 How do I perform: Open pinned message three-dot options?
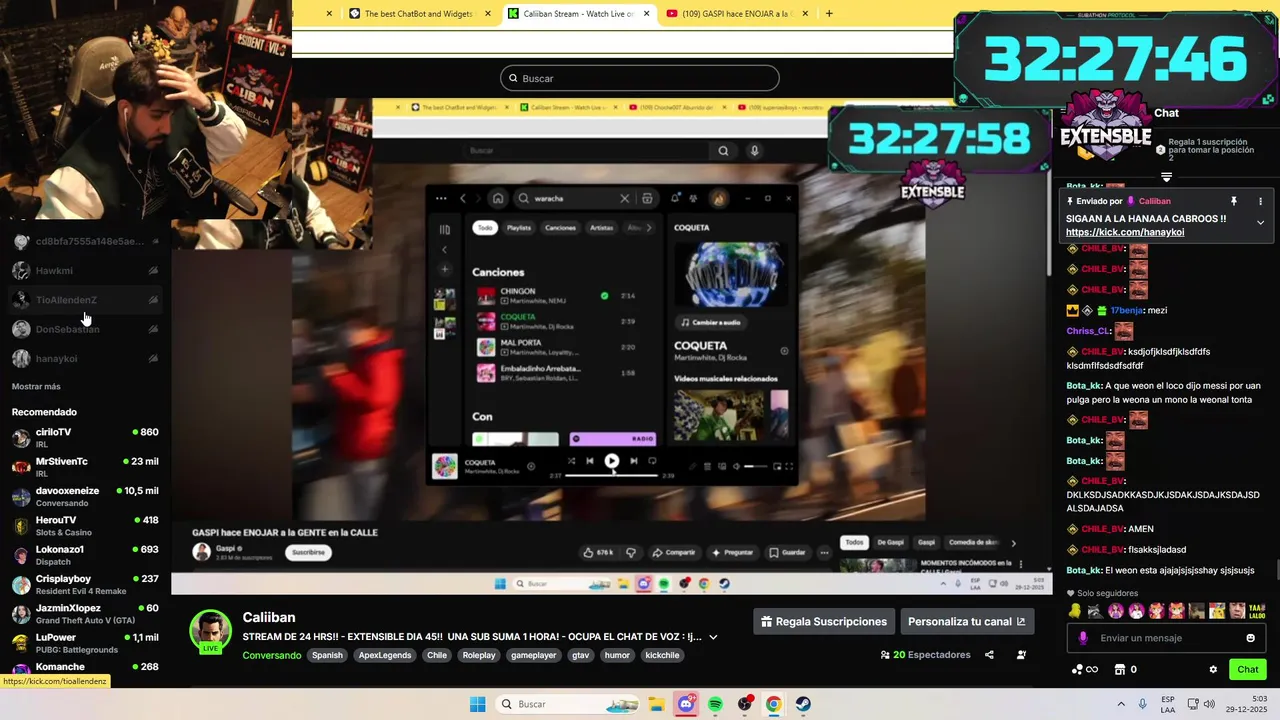[x=1260, y=201]
